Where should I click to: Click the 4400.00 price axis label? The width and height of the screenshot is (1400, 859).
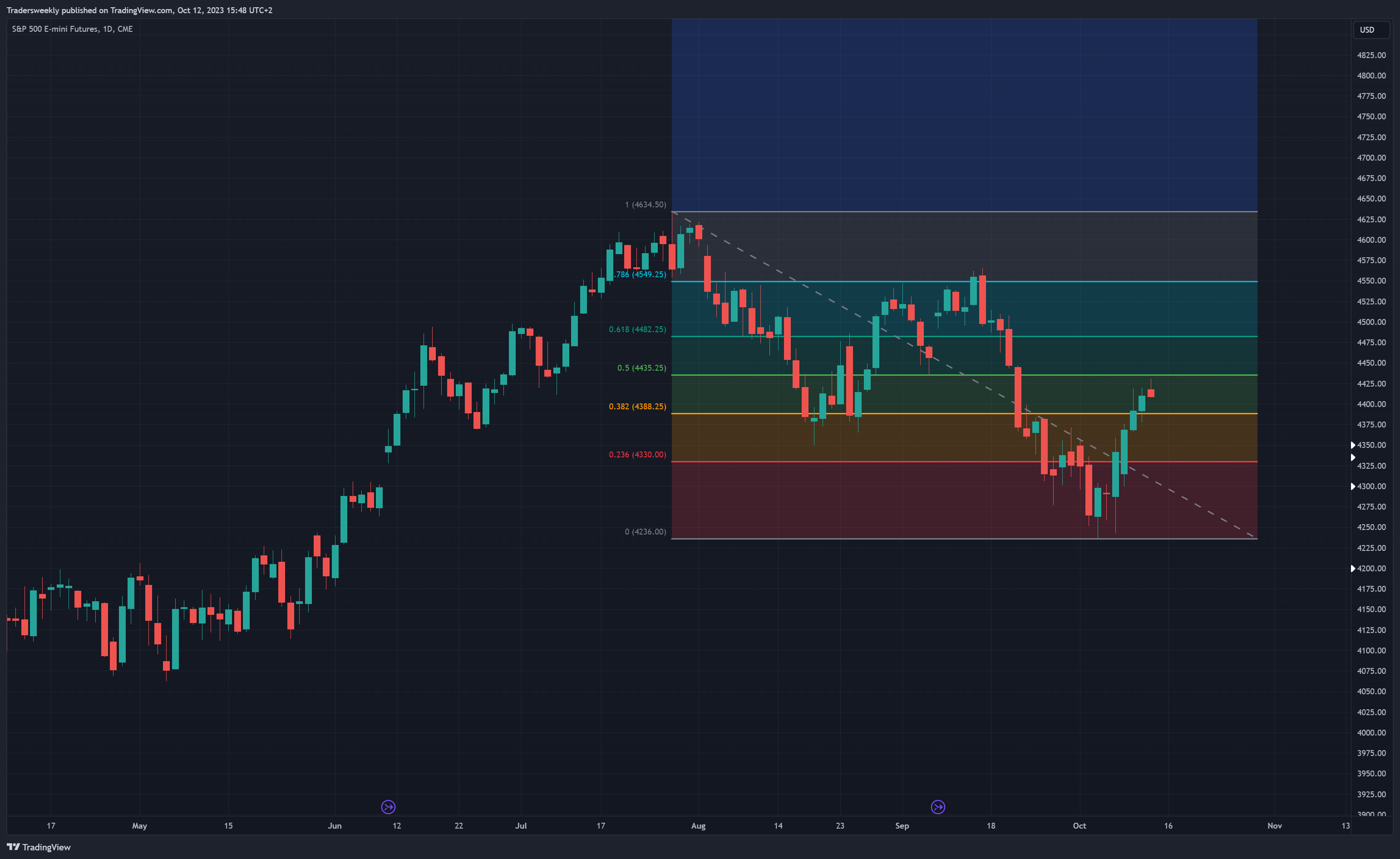(1371, 404)
